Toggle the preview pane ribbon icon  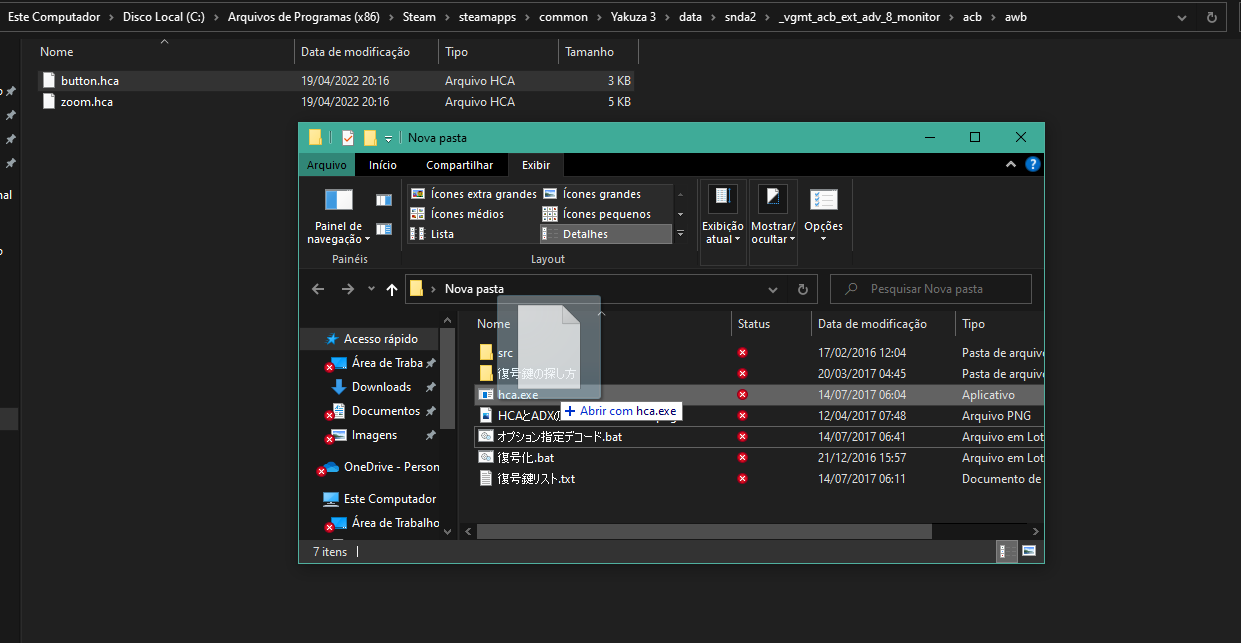pos(384,200)
